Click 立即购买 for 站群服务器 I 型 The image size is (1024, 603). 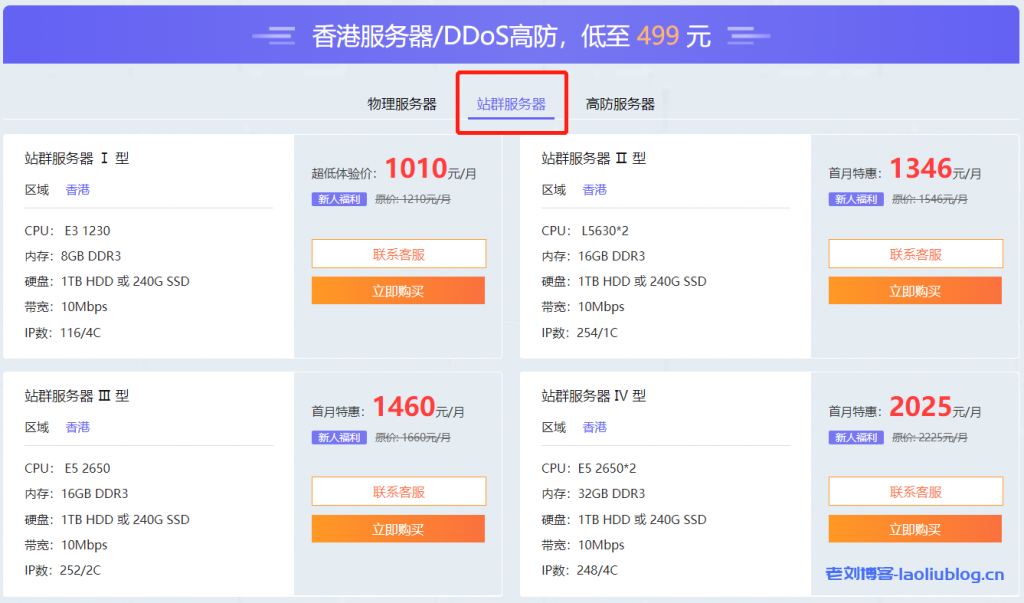[x=398, y=290]
